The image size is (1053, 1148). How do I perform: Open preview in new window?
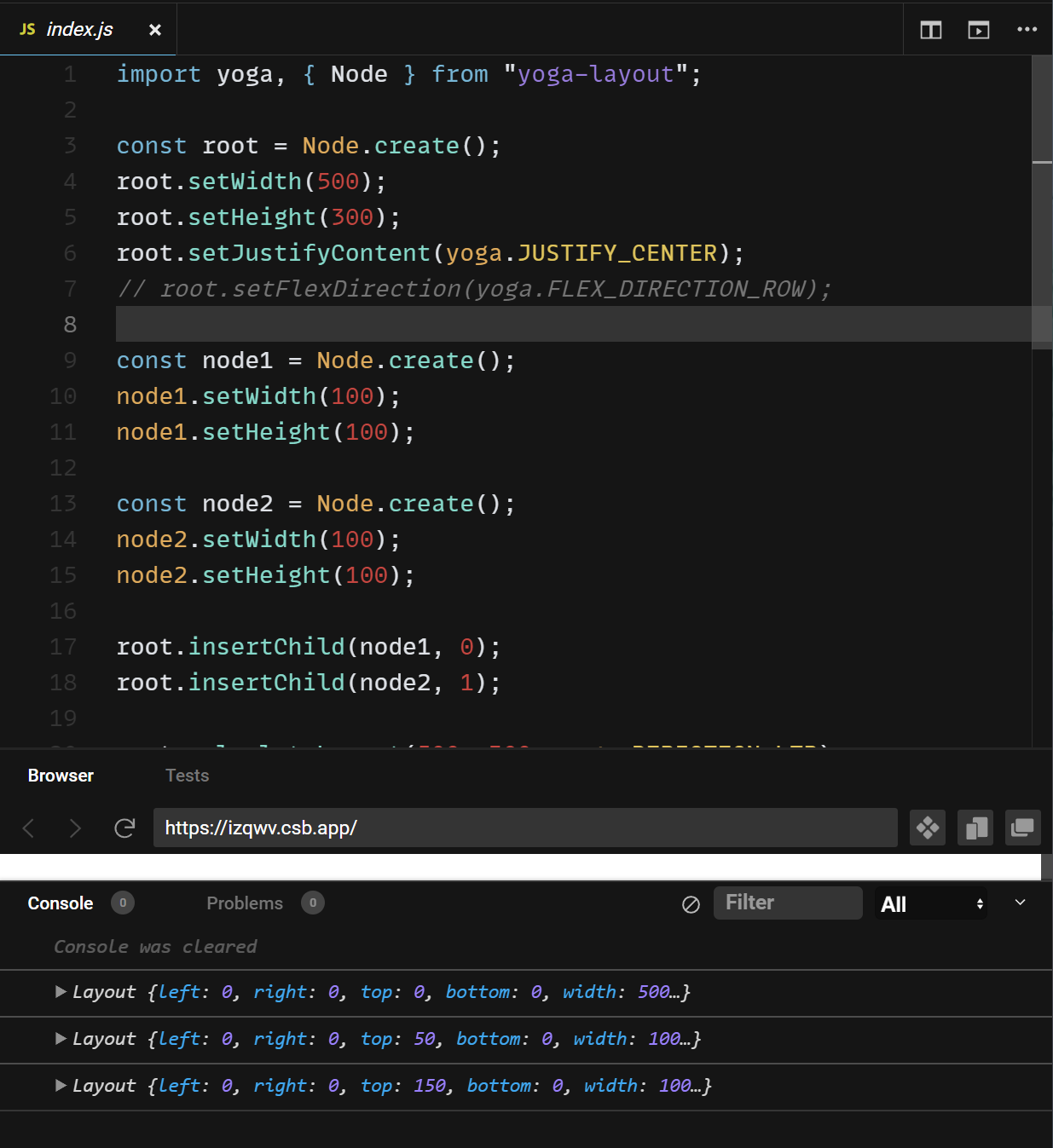coord(1023,828)
